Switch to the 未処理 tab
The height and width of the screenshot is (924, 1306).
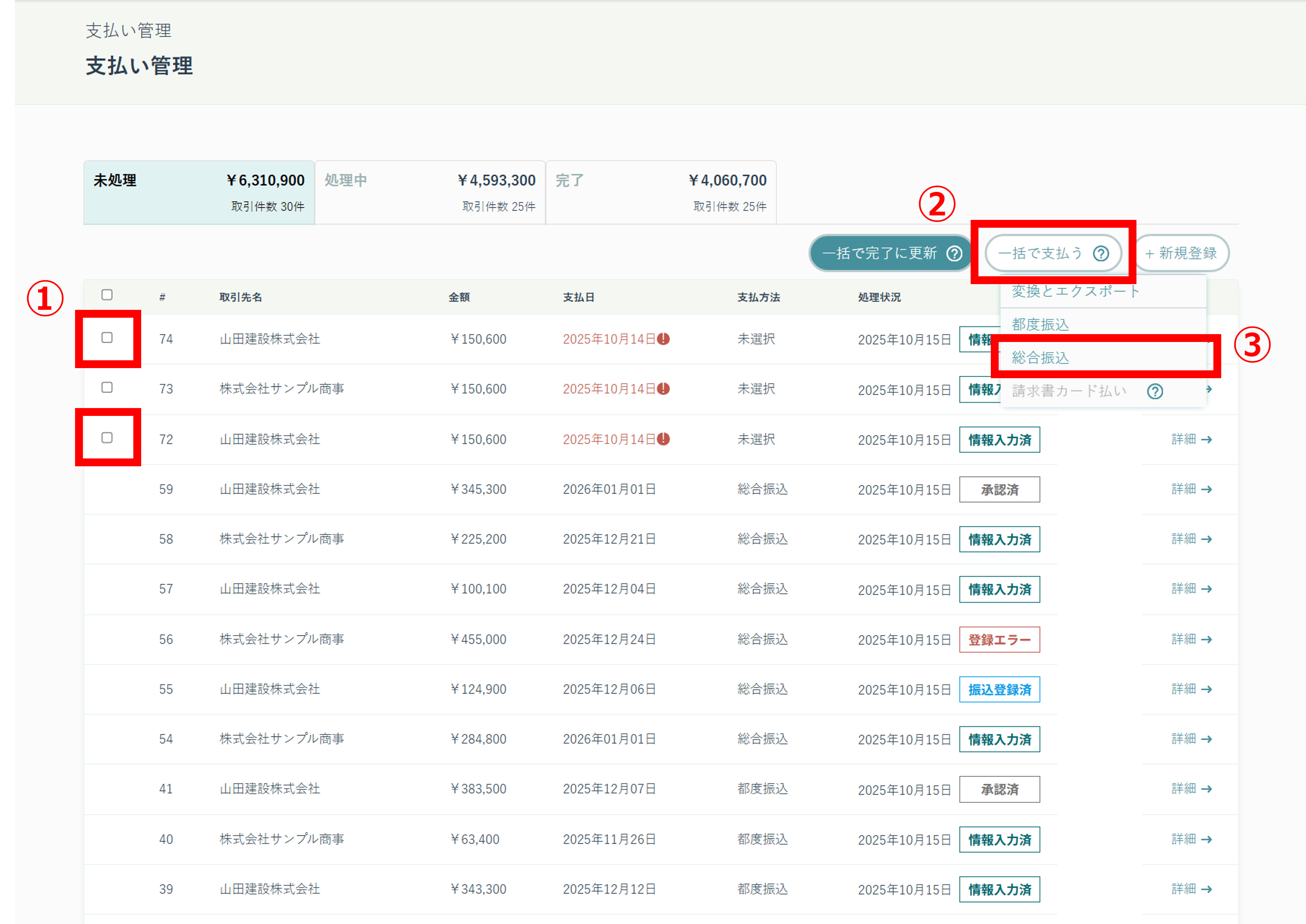click(x=199, y=192)
